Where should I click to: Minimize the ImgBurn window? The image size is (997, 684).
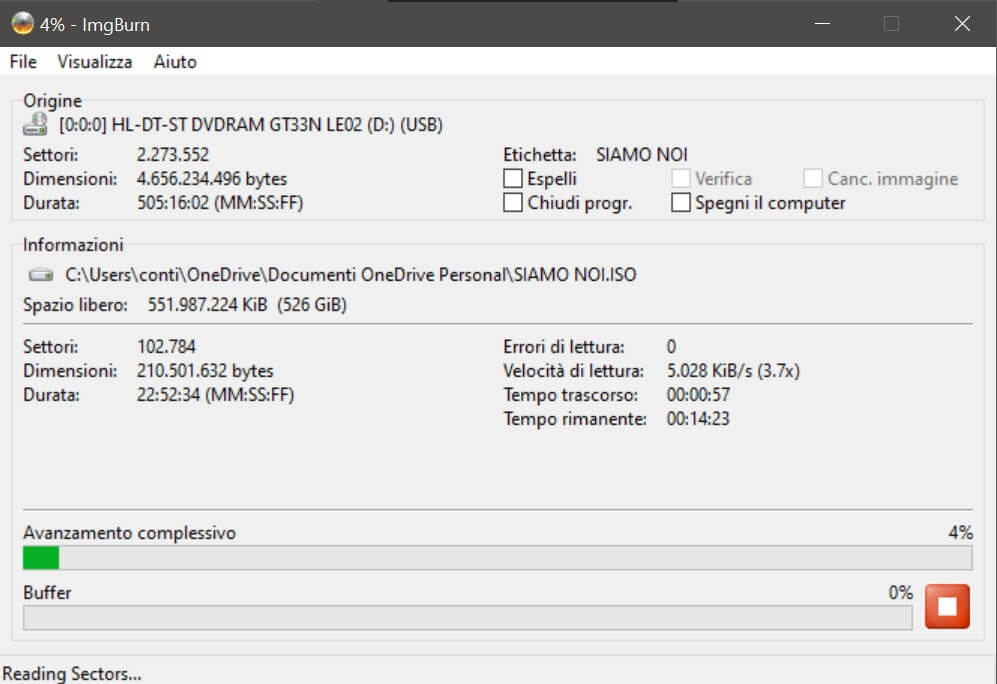[x=821, y=24]
